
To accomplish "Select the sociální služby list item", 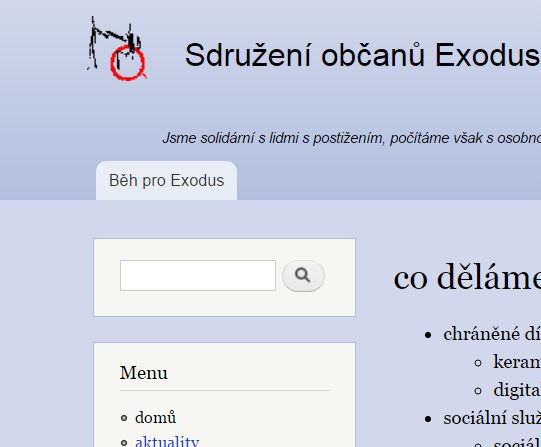I will coord(492,418).
